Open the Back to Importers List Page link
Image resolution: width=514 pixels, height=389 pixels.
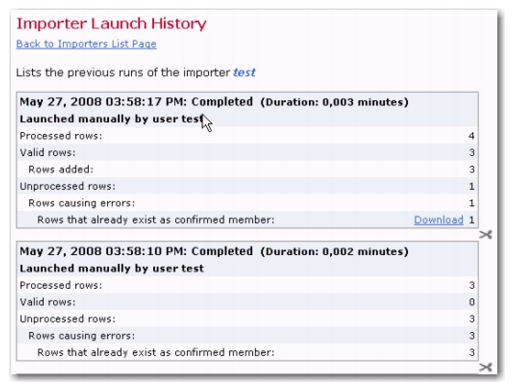[86, 44]
